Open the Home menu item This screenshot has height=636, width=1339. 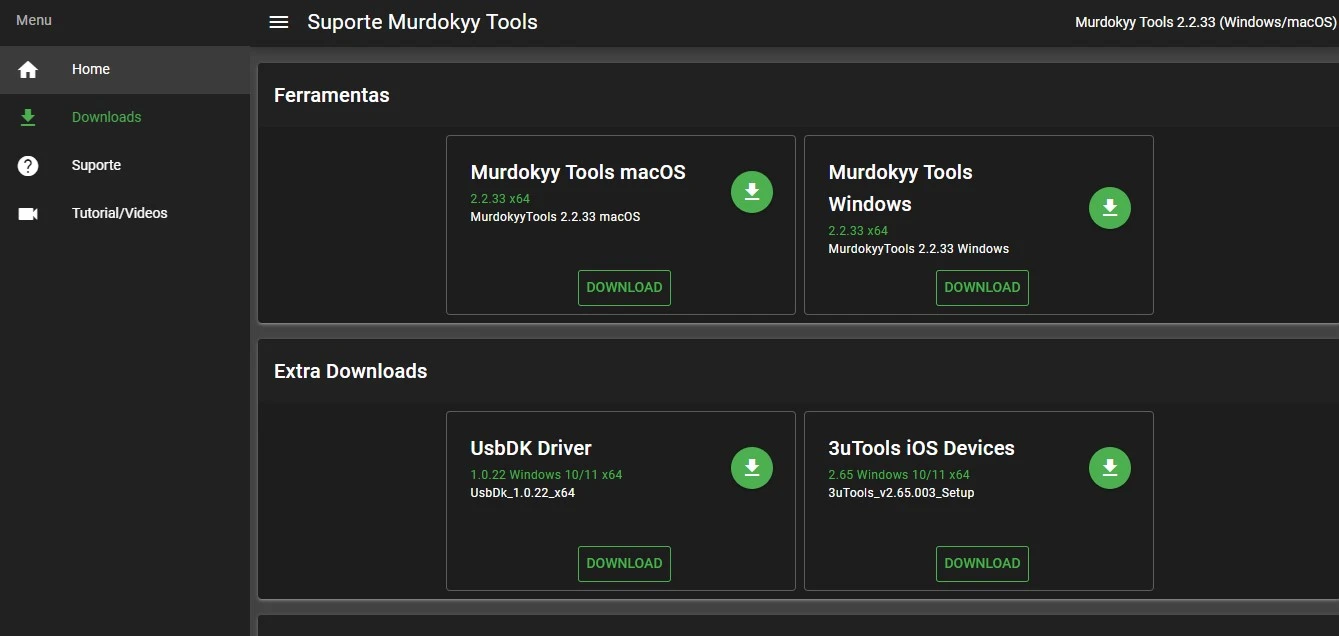click(x=125, y=70)
